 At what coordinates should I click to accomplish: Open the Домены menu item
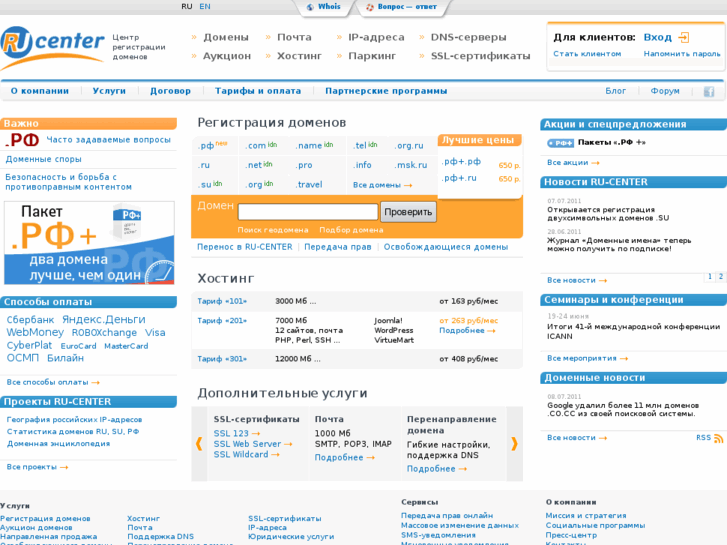[226, 37]
